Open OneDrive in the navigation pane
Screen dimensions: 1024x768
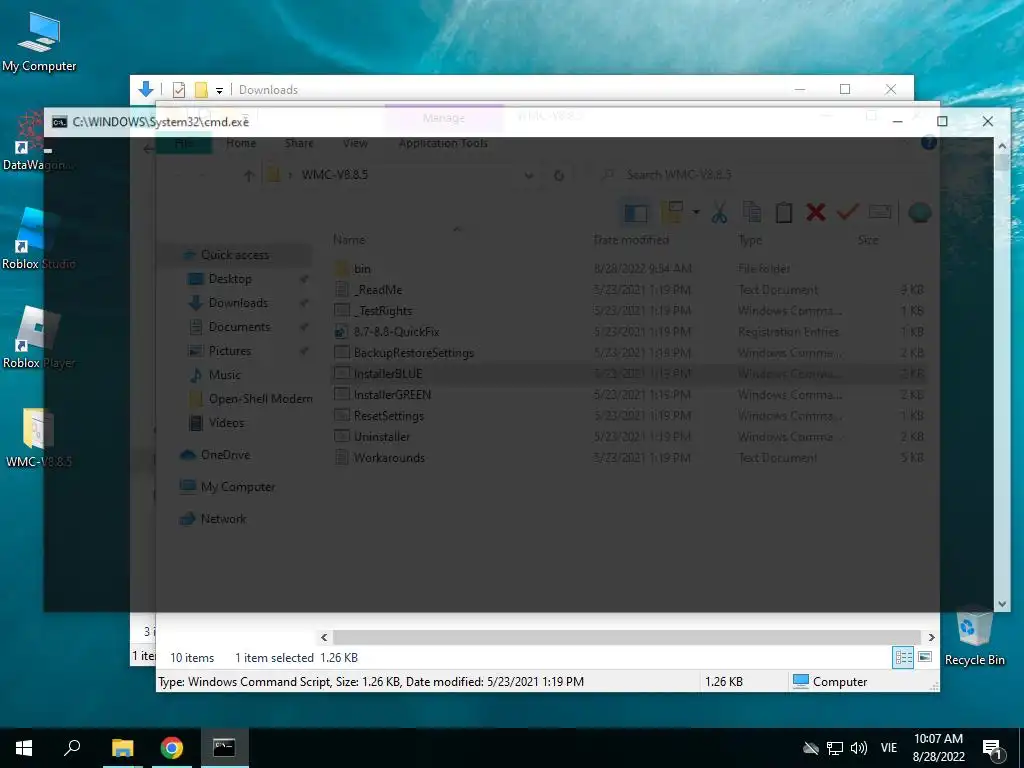coord(225,455)
